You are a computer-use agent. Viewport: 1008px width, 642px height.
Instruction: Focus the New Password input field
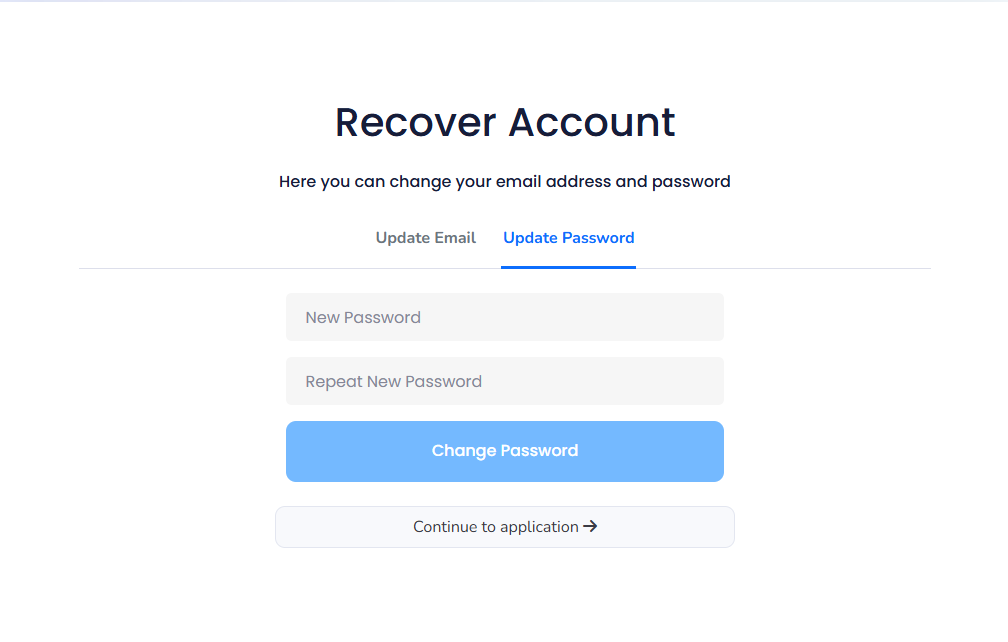point(505,317)
